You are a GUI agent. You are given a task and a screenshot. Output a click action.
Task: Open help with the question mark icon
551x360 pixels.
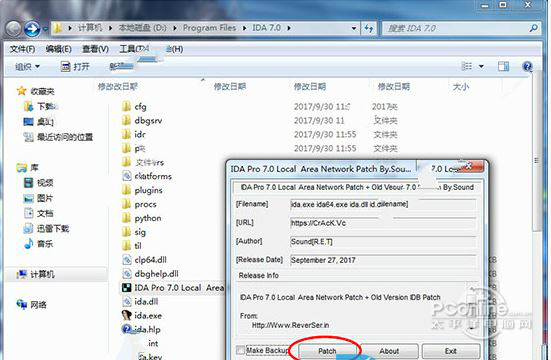pos(527,66)
